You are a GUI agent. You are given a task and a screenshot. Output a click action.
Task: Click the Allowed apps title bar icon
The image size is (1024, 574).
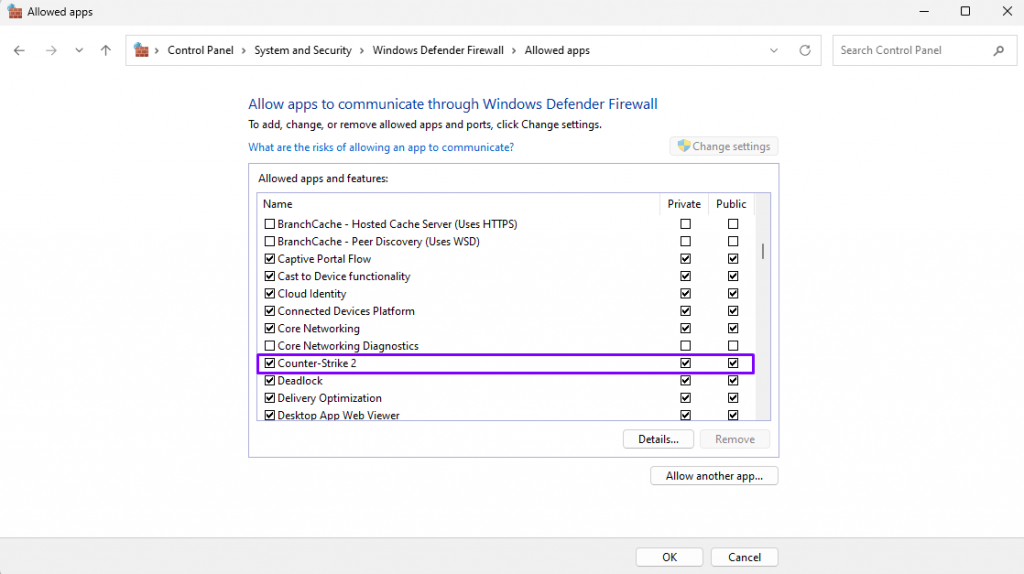pyautogui.click(x=14, y=12)
